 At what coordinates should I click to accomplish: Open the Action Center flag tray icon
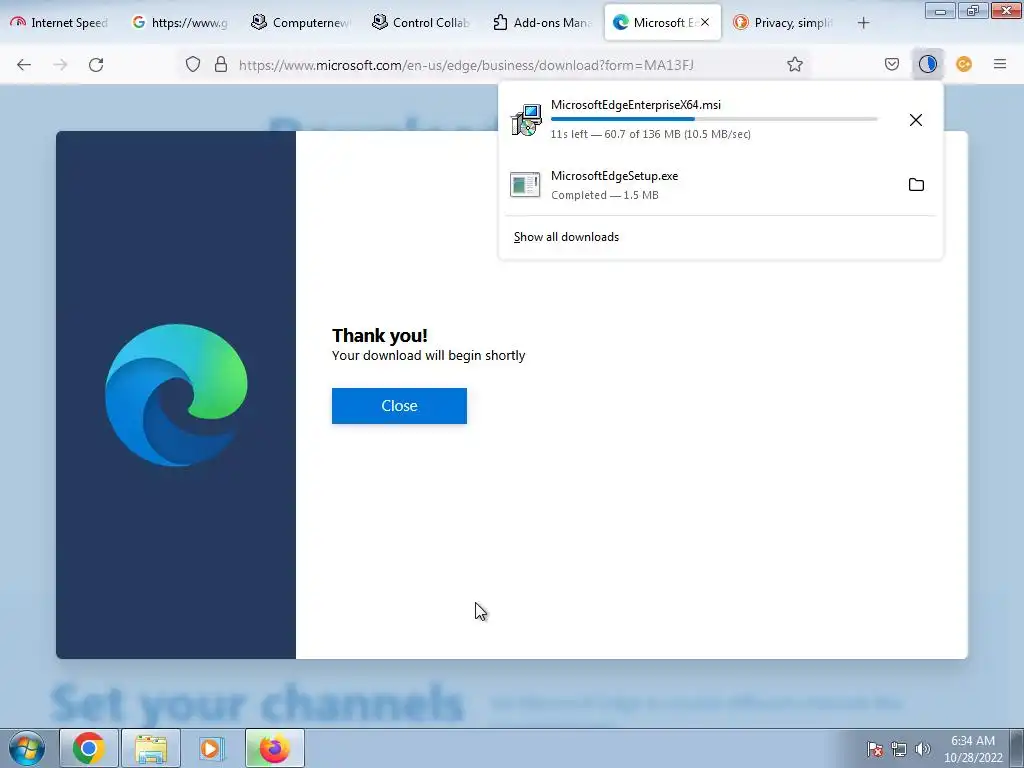(x=875, y=749)
